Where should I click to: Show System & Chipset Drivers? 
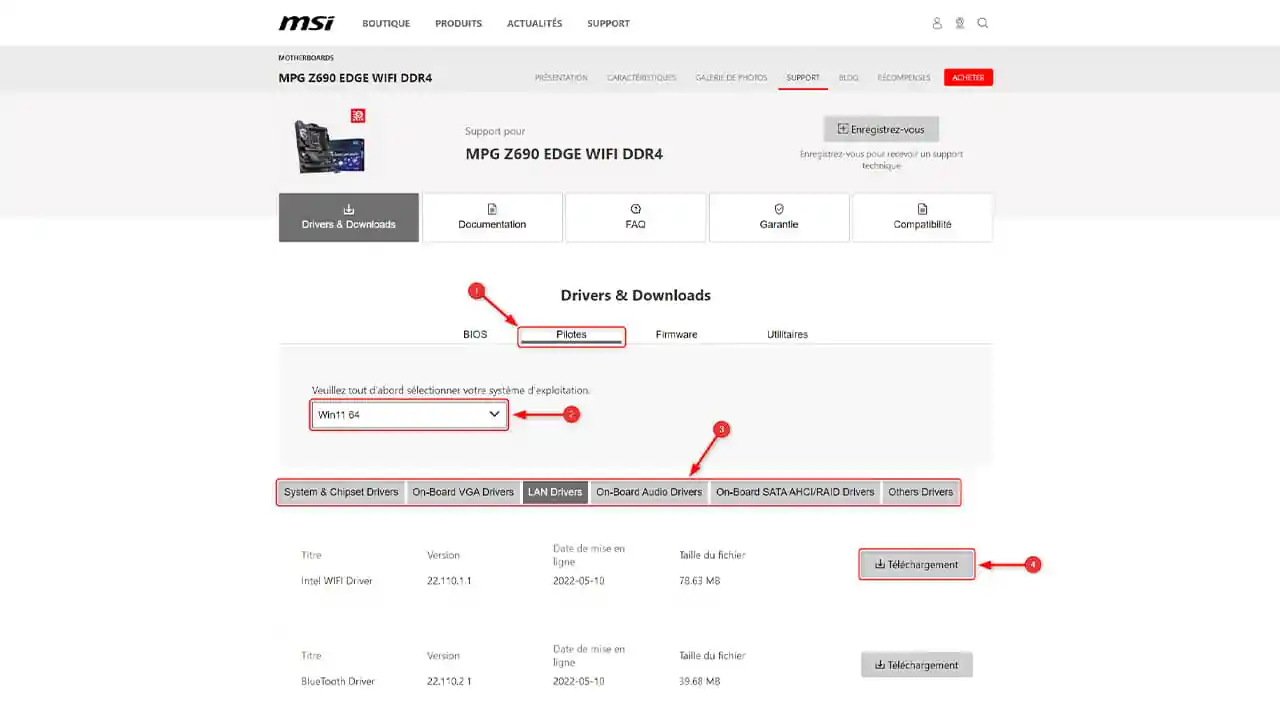click(341, 492)
